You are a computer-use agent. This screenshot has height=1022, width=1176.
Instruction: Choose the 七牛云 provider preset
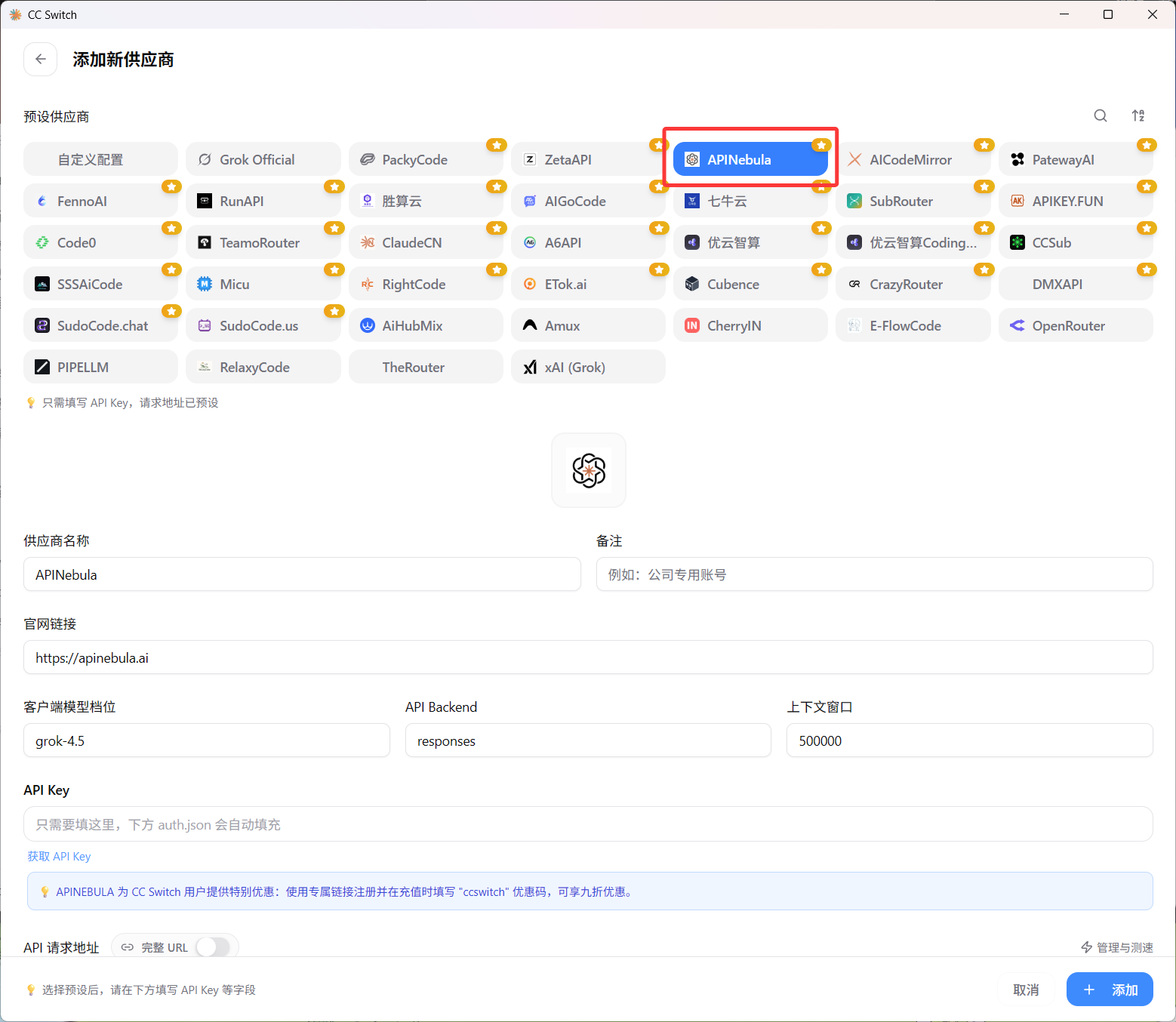[750, 201]
